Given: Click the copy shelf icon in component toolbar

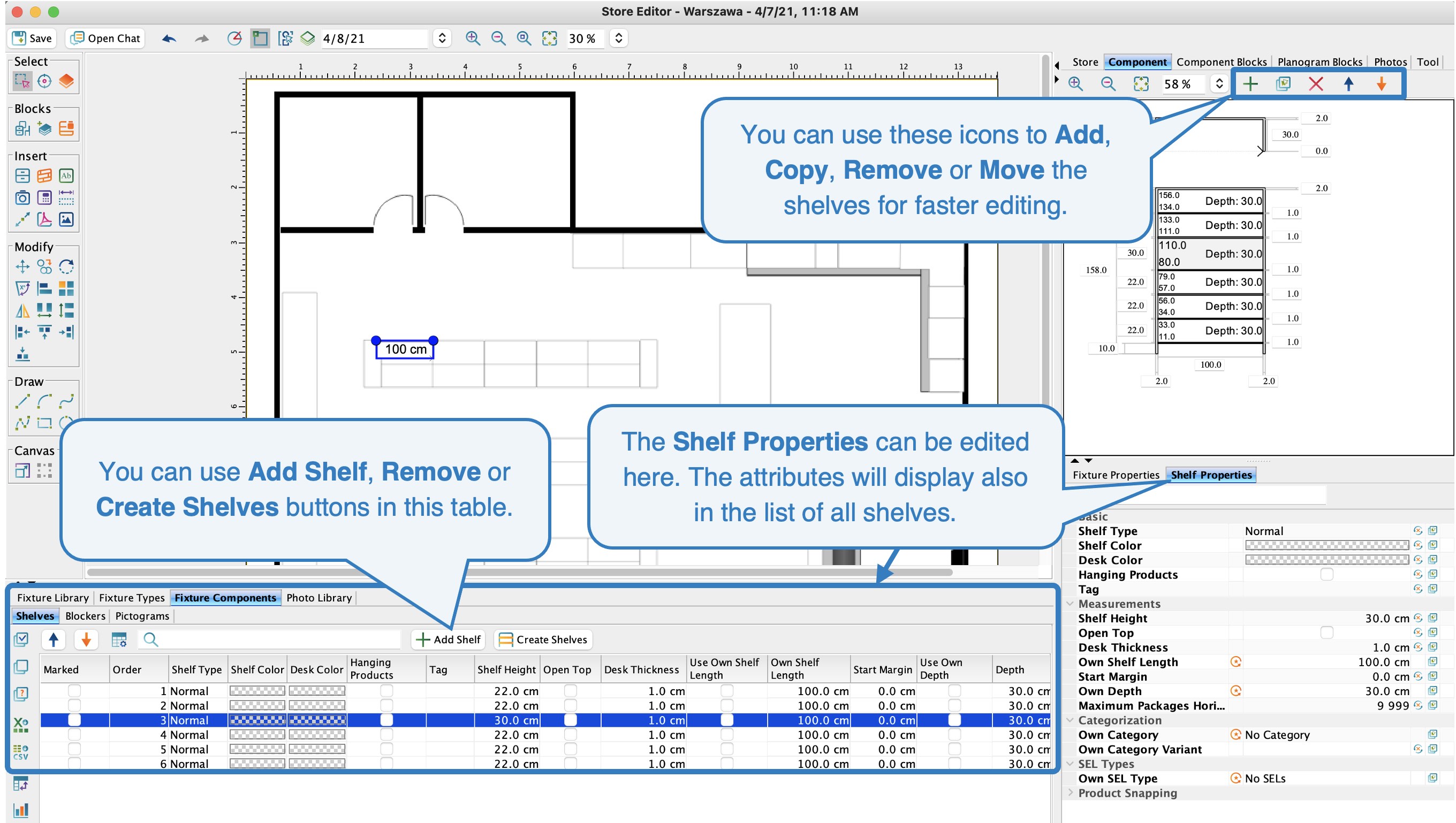Looking at the screenshot, I should pyautogui.click(x=1283, y=83).
